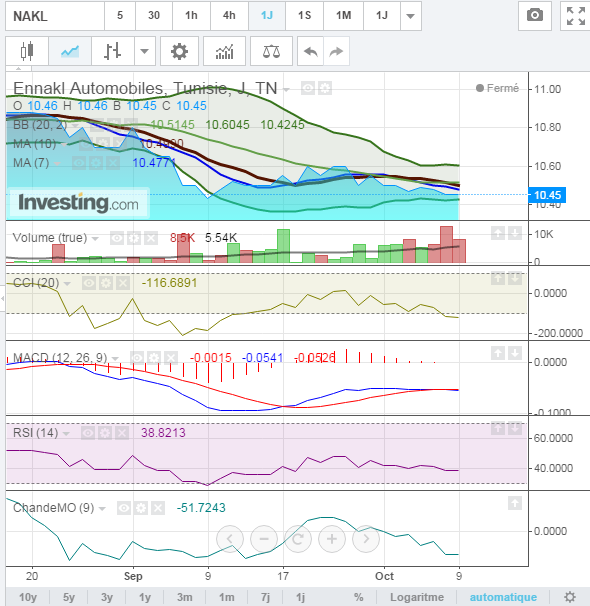Expand the Volume (true) dropdown arrow
Image resolution: width=590 pixels, height=606 pixels.
tap(95, 239)
